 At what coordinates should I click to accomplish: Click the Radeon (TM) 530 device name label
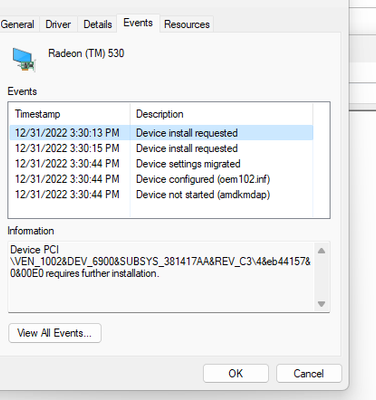point(86,53)
